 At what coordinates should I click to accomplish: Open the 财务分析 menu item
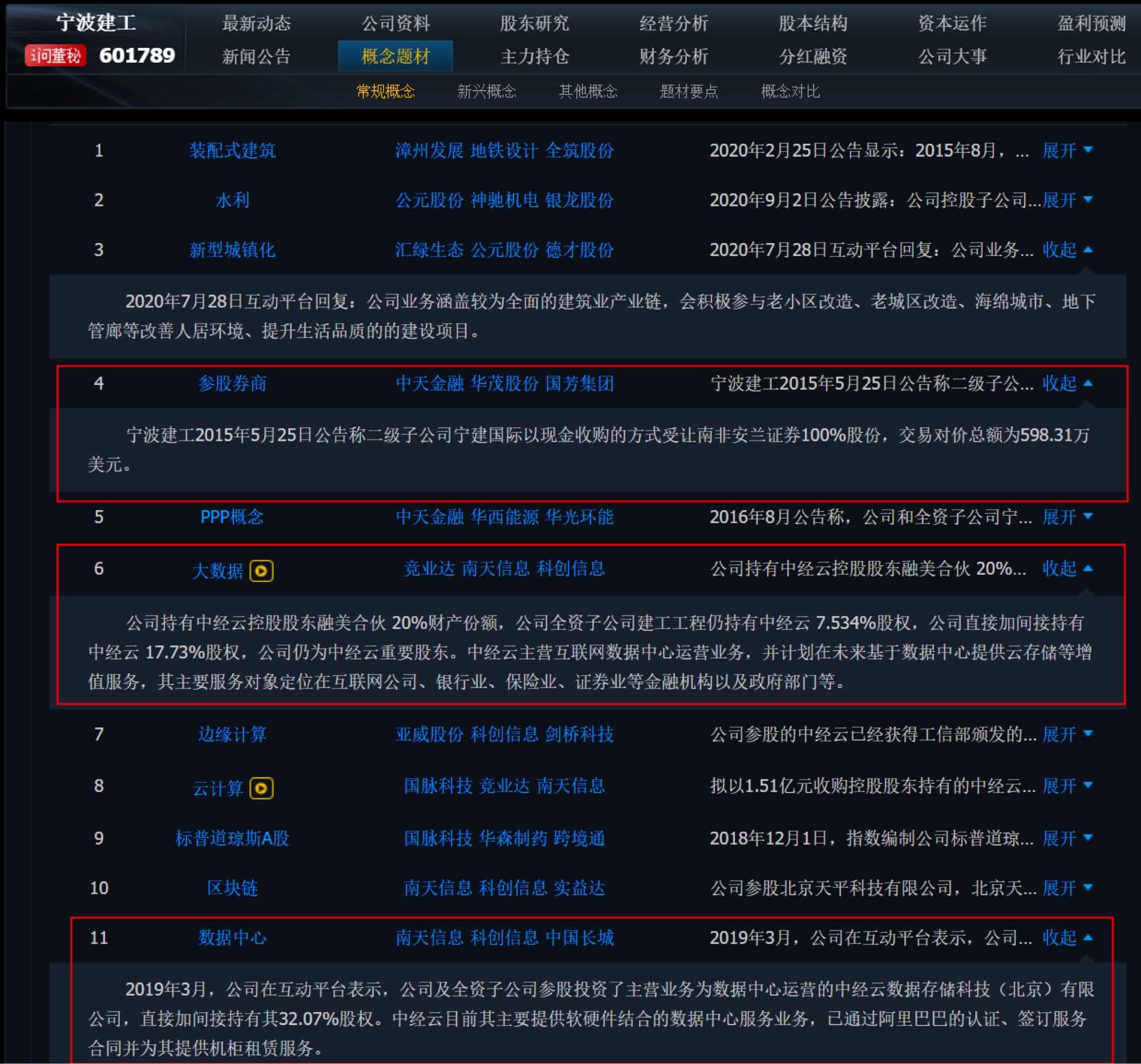(x=674, y=56)
